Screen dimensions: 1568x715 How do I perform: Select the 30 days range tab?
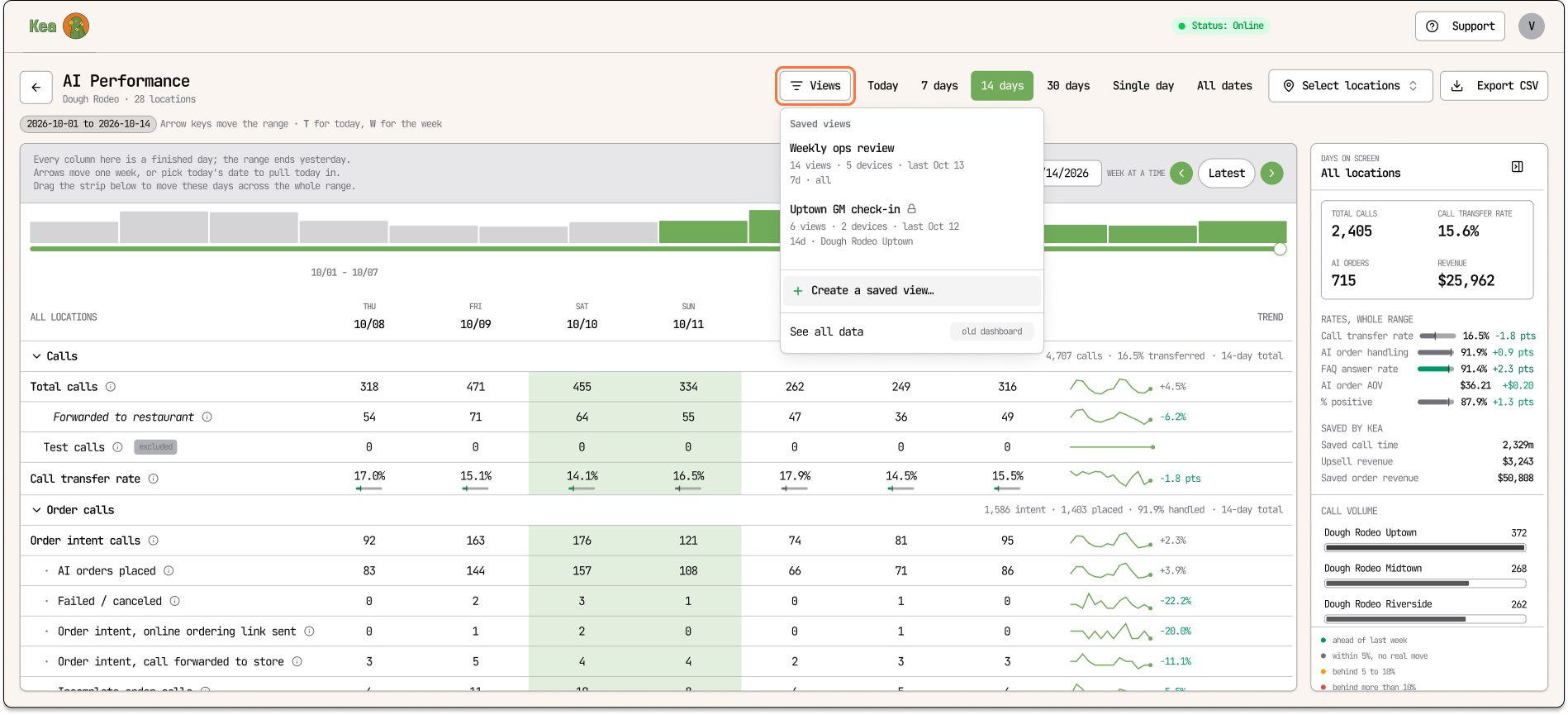tap(1068, 86)
